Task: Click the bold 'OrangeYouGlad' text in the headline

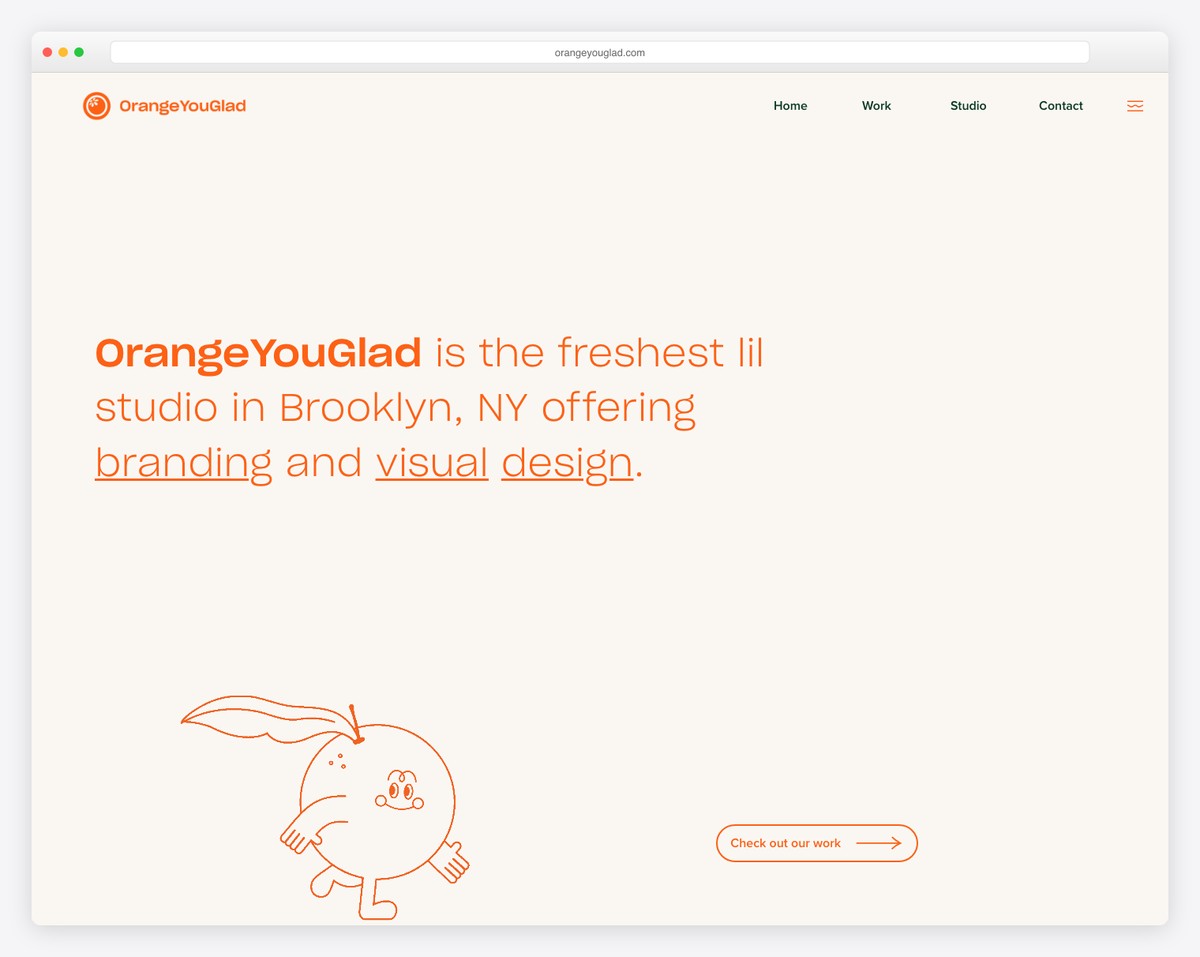Action: 257,352
